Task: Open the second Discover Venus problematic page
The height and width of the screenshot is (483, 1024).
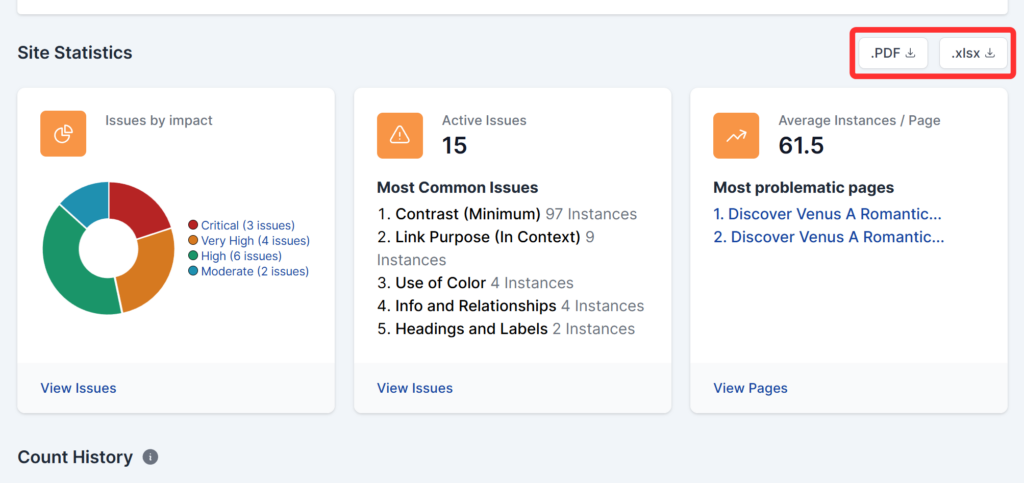Action: (828, 237)
